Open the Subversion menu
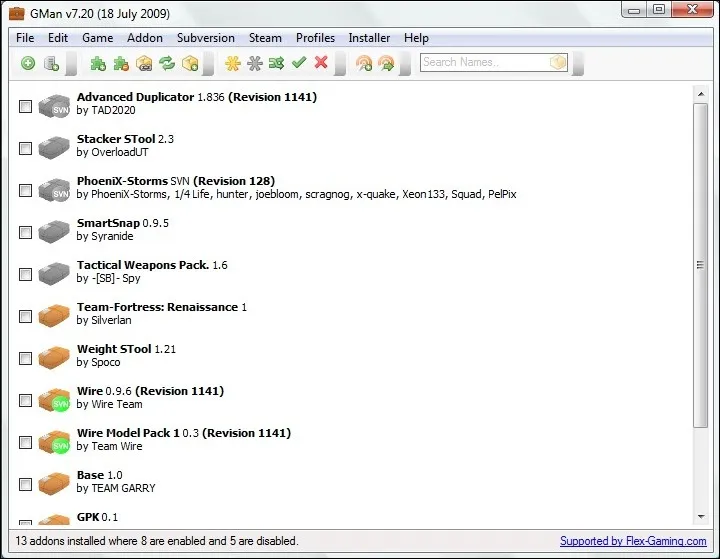Image resolution: width=720 pixels, height=559 pixels. 205,38
